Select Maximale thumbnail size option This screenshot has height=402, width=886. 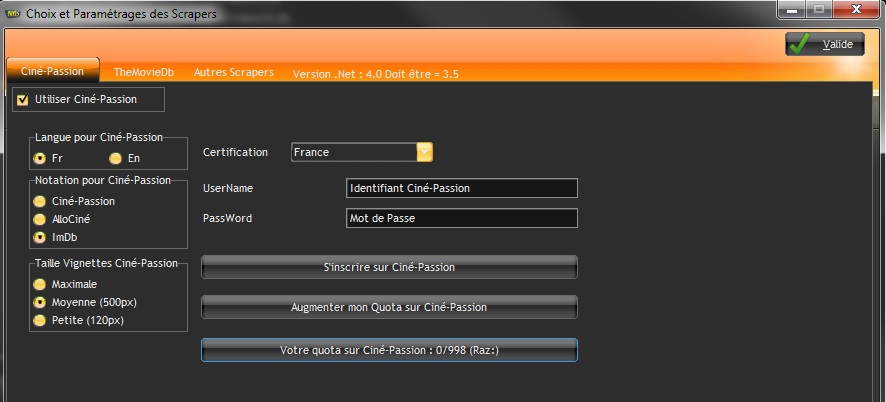[40, 284]
